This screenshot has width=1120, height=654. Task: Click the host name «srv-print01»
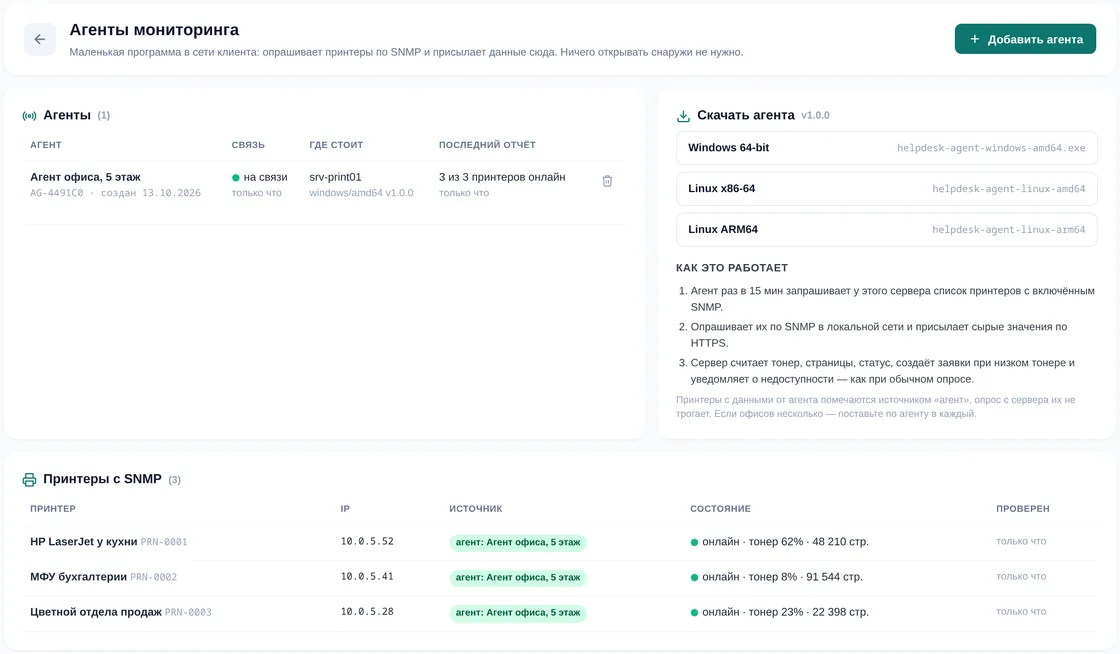point(335,177)
